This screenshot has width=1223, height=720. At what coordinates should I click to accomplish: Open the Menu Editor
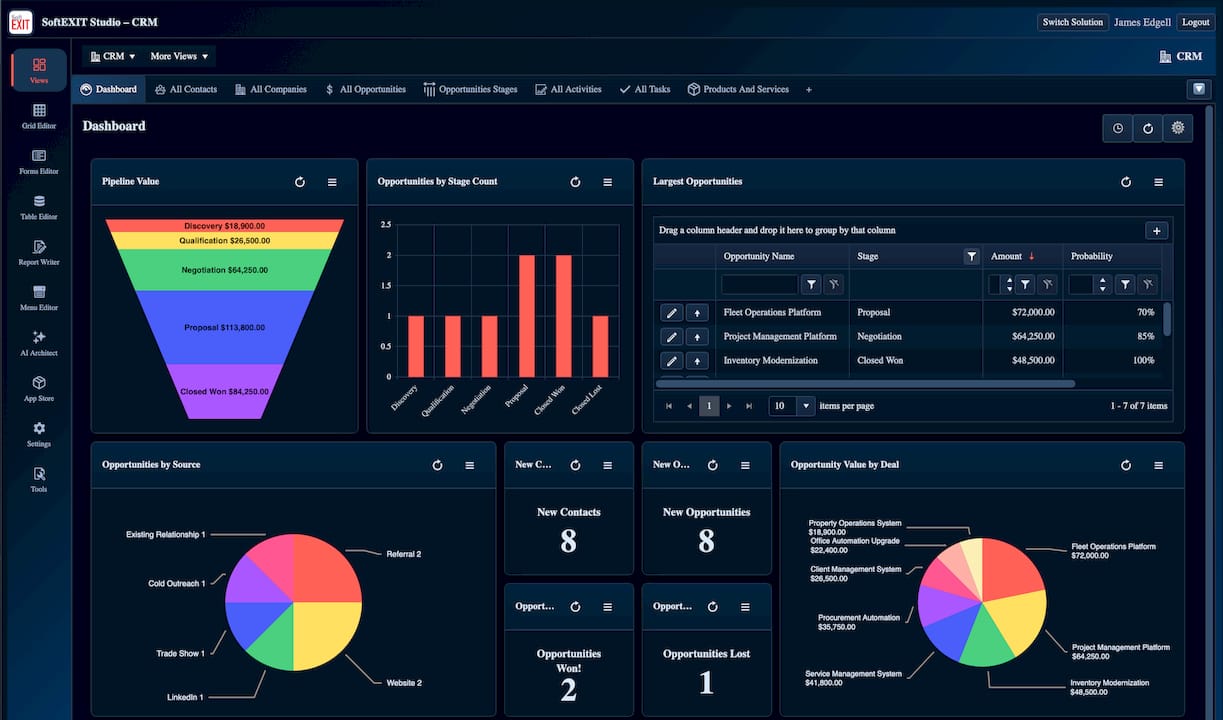tap(39, 299)
